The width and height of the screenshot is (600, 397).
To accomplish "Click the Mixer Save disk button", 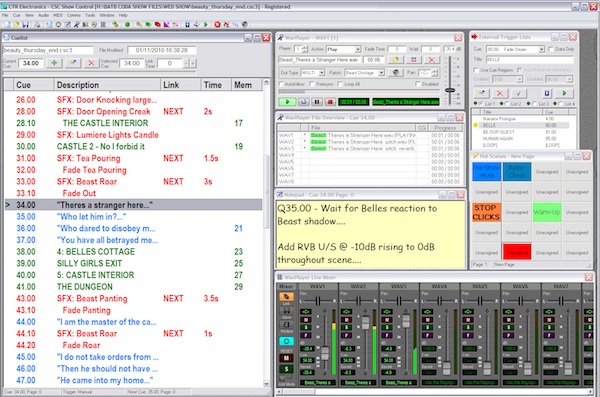I will [286, 310].
